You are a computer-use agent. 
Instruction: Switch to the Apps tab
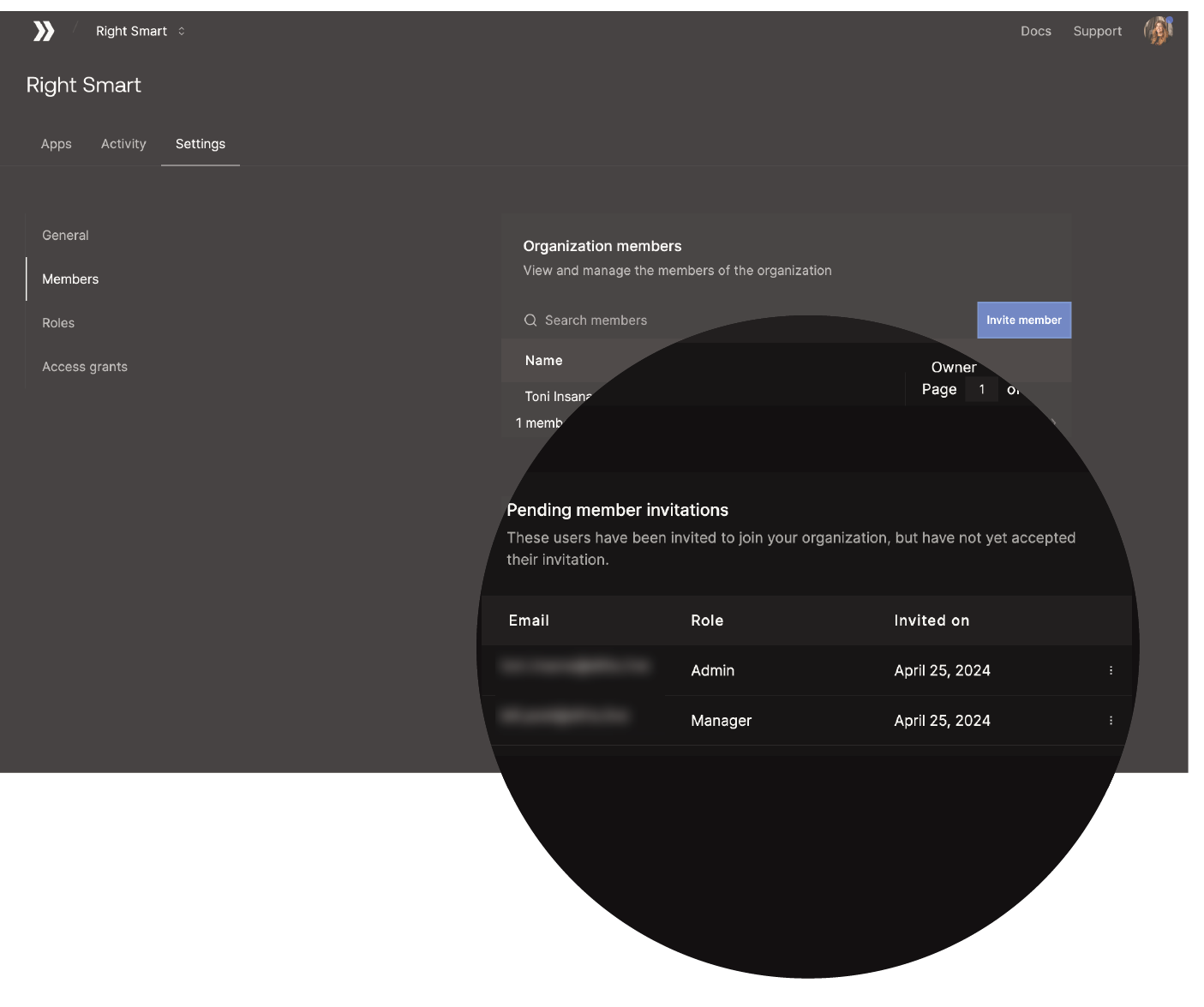57,144
